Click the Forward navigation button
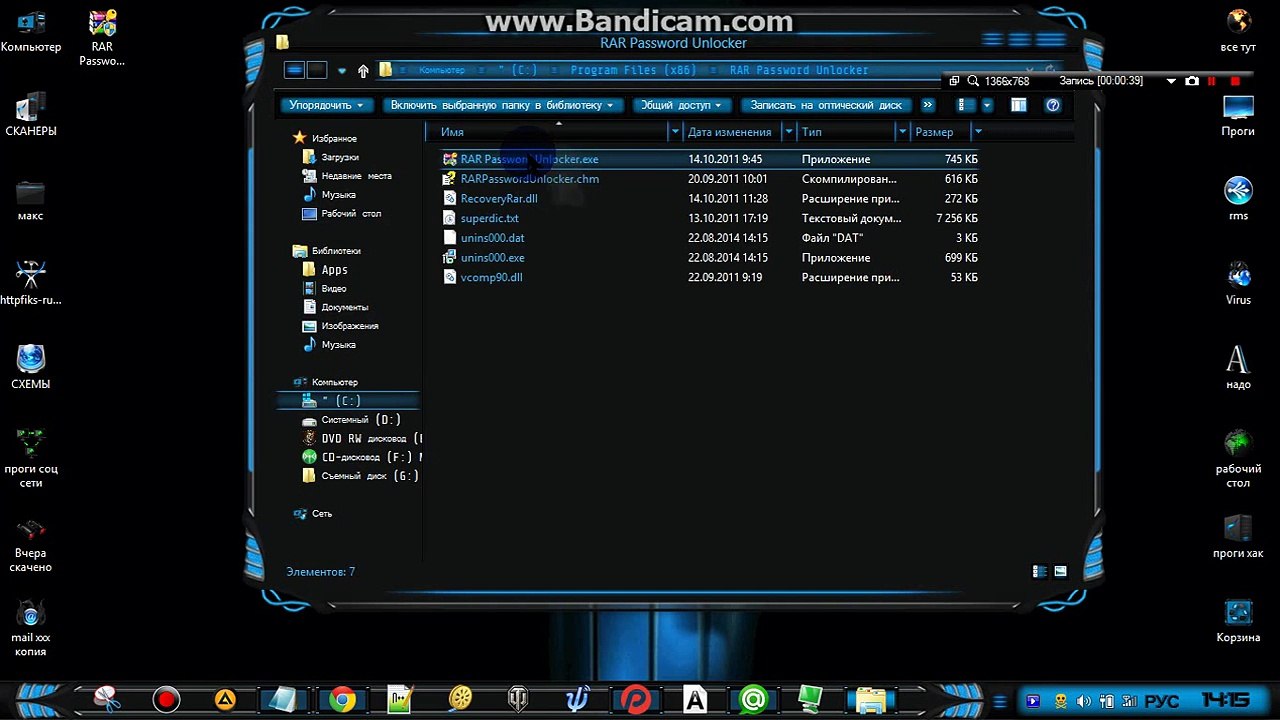Image resolution: width=1280 pixels, height=720 pixels. coord(317,70)
